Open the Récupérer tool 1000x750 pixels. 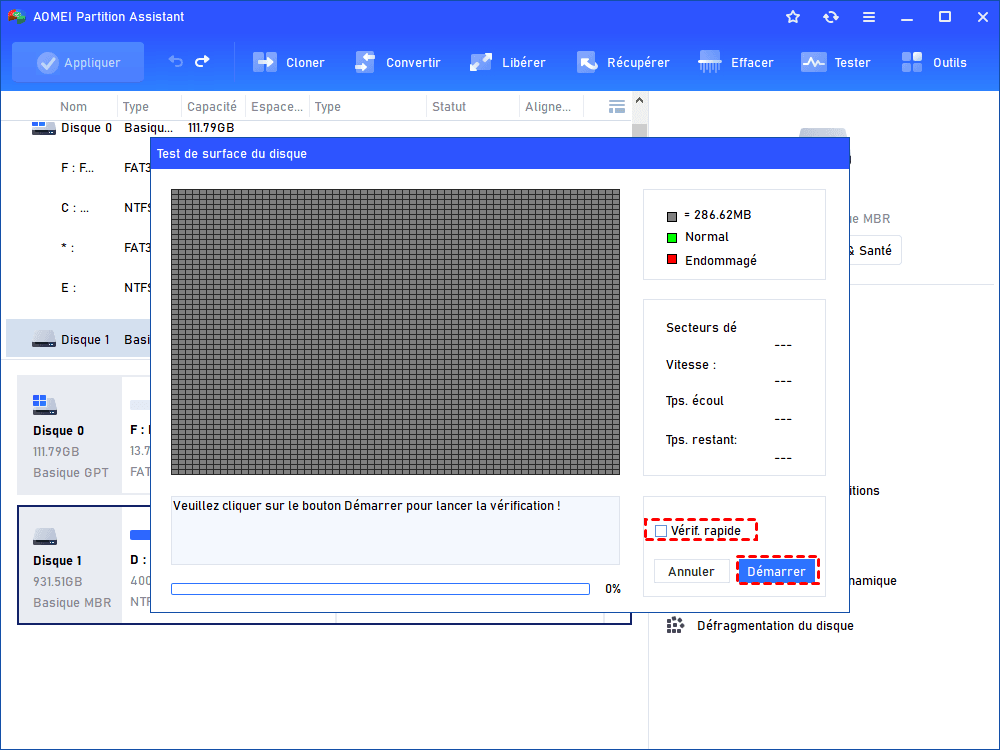click(587, 62)
